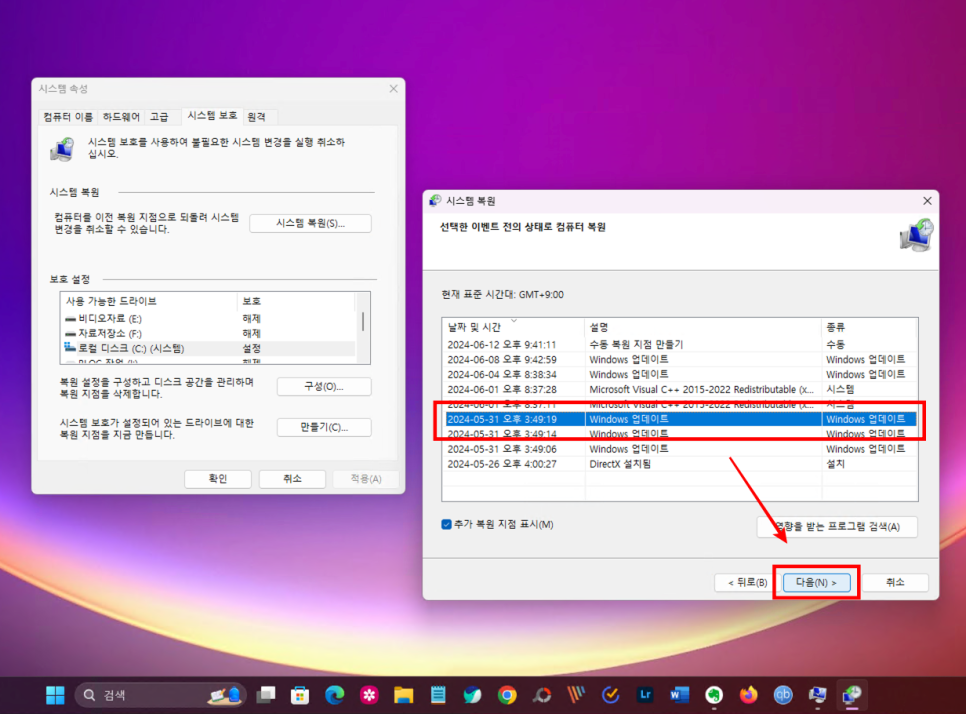Viewport: 966px width, 714px height.
Task: Select 2024-05-31 오후 3:49:06 restore point
Action: (x=680, y=449)
